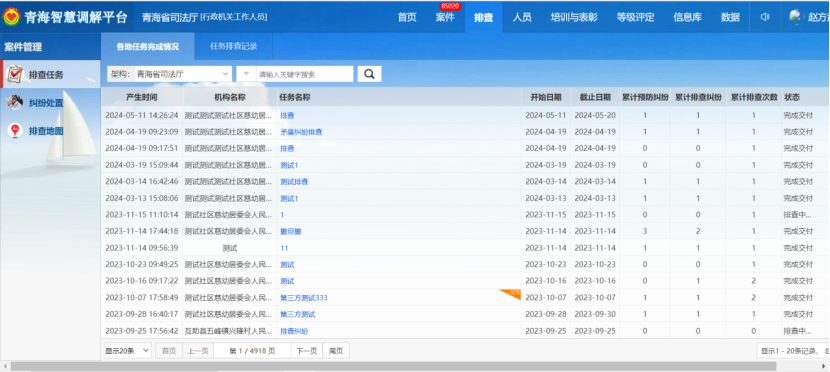
Task: Open the 案件 menu in top navigation
Action: click(445, 17)
